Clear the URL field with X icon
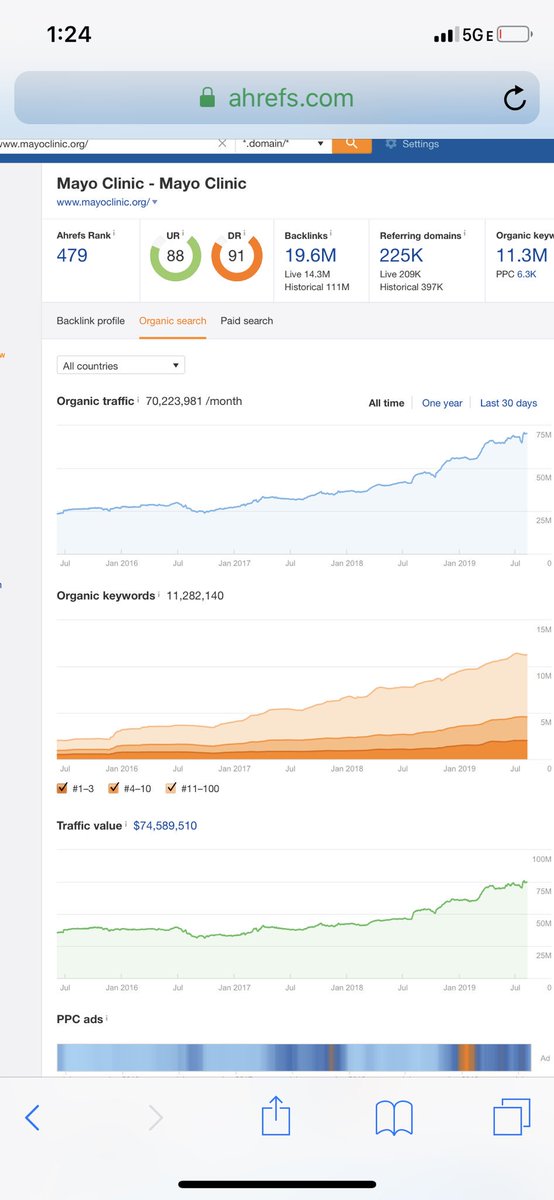 point(222,144)
